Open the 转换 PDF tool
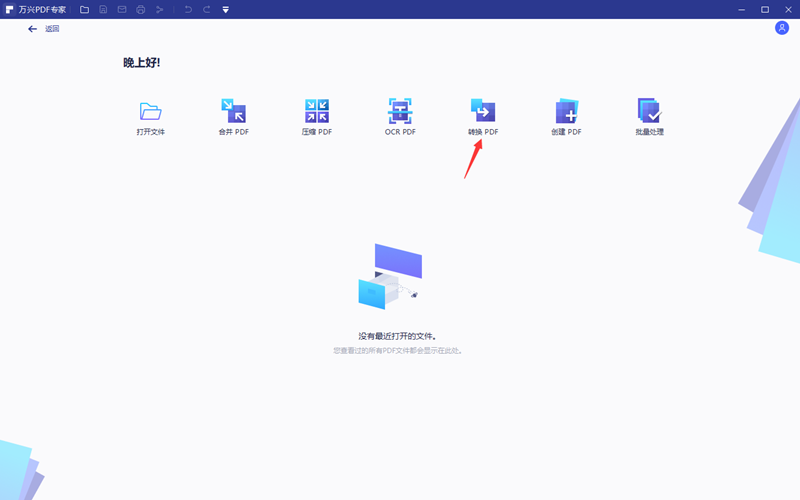The image size is (800, 500). click(x=483, y=115)
